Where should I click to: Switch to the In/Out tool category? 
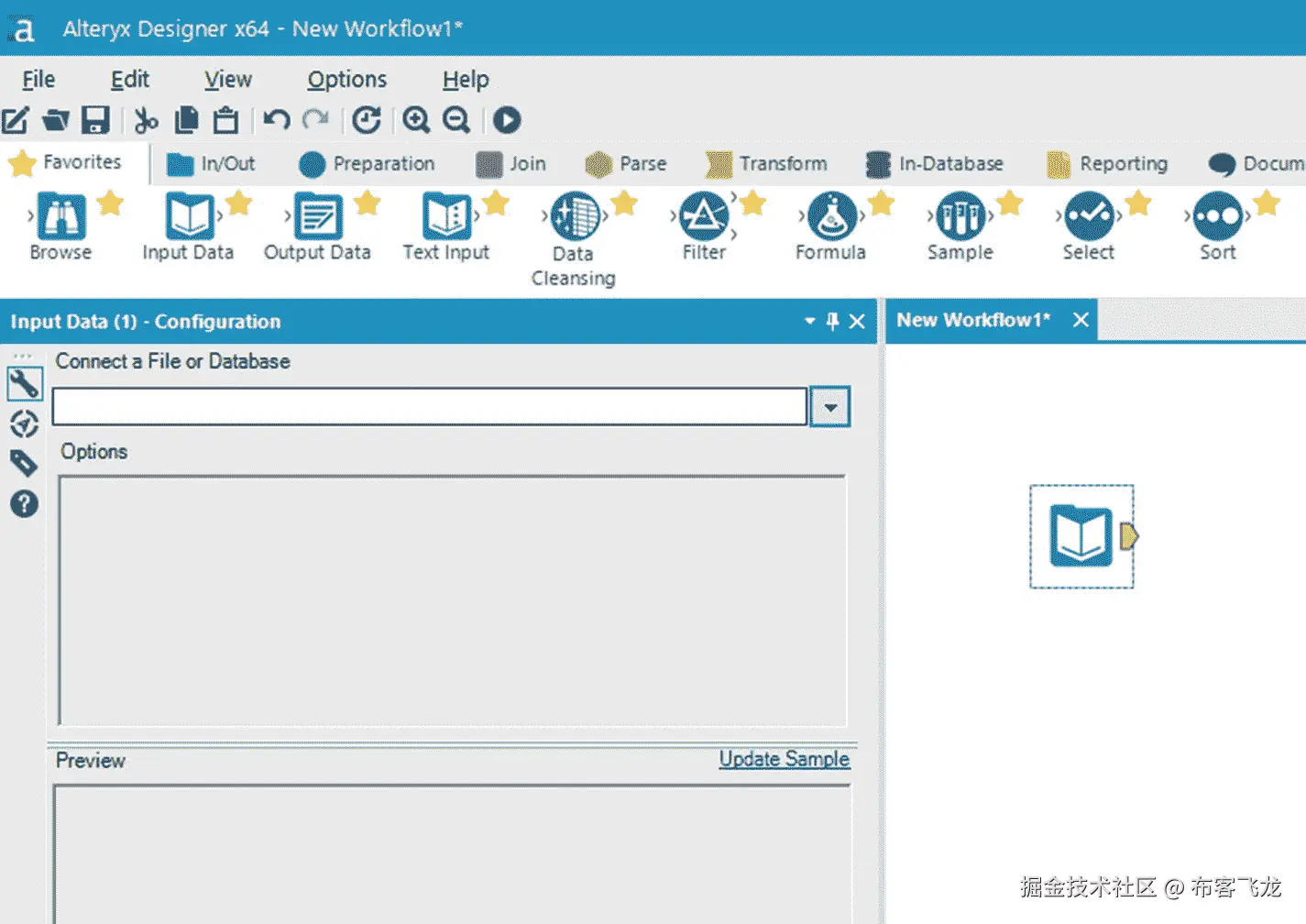[211, 164]
